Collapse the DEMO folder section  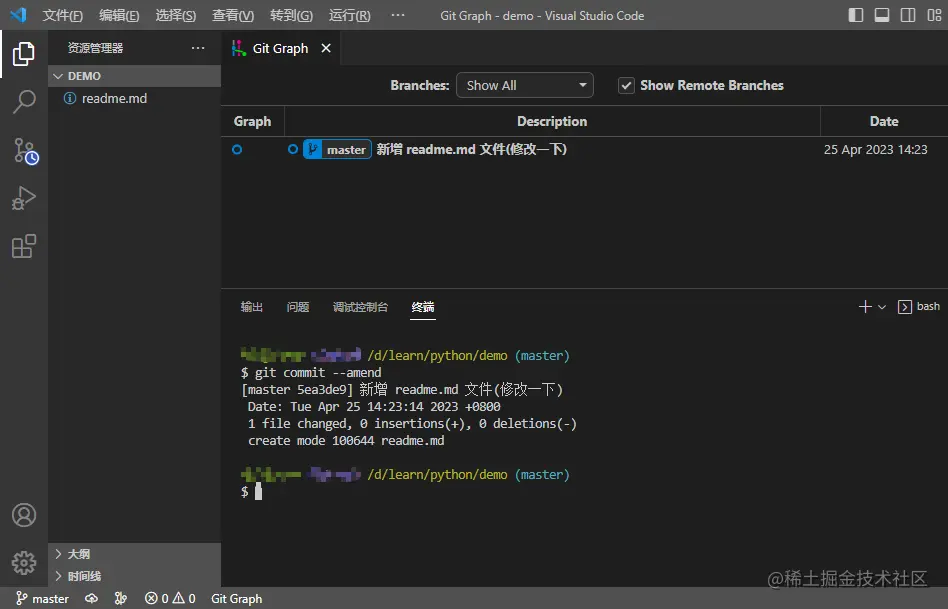pos(134,76)
